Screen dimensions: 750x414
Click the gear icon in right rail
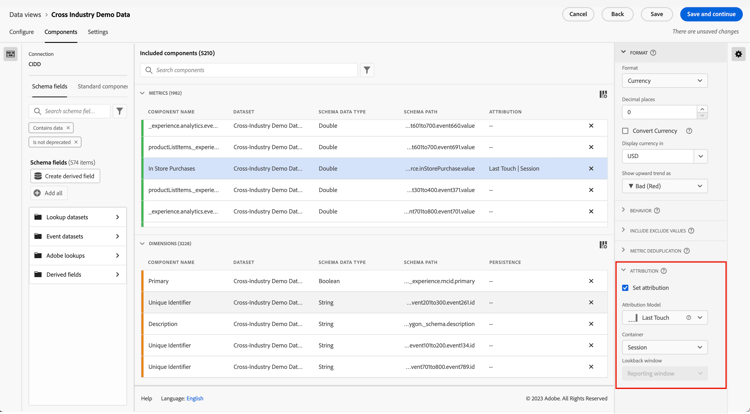pyautogui.click(x=739, y=54)
